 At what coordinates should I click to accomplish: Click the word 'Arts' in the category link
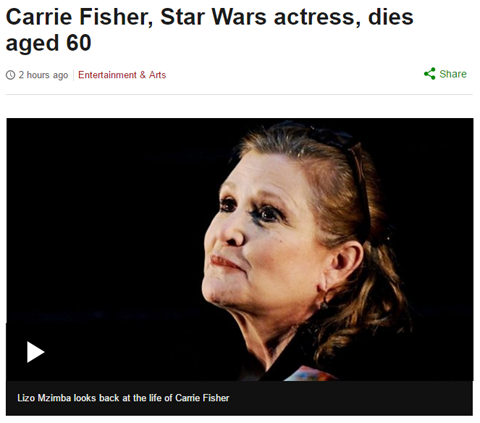click(x=157, y=75)
